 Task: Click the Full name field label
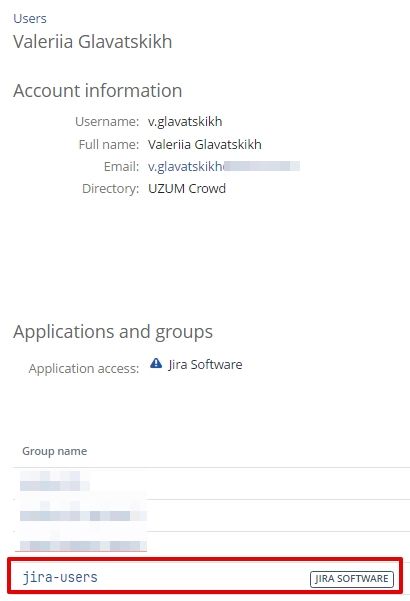pyautogui.click(x=109, y=144)
